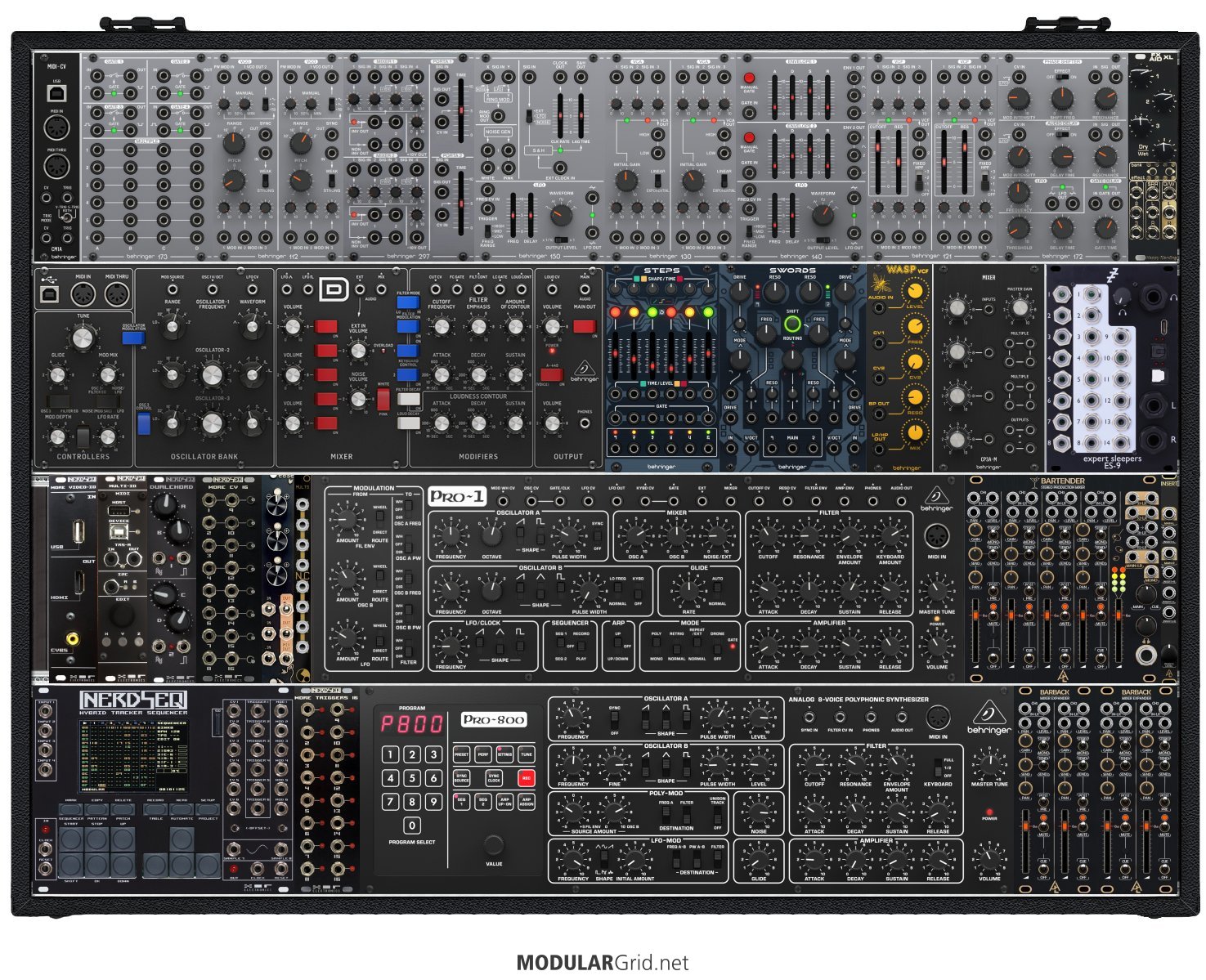Click the PHONES jack on Model D output

(x=584, y=424)
